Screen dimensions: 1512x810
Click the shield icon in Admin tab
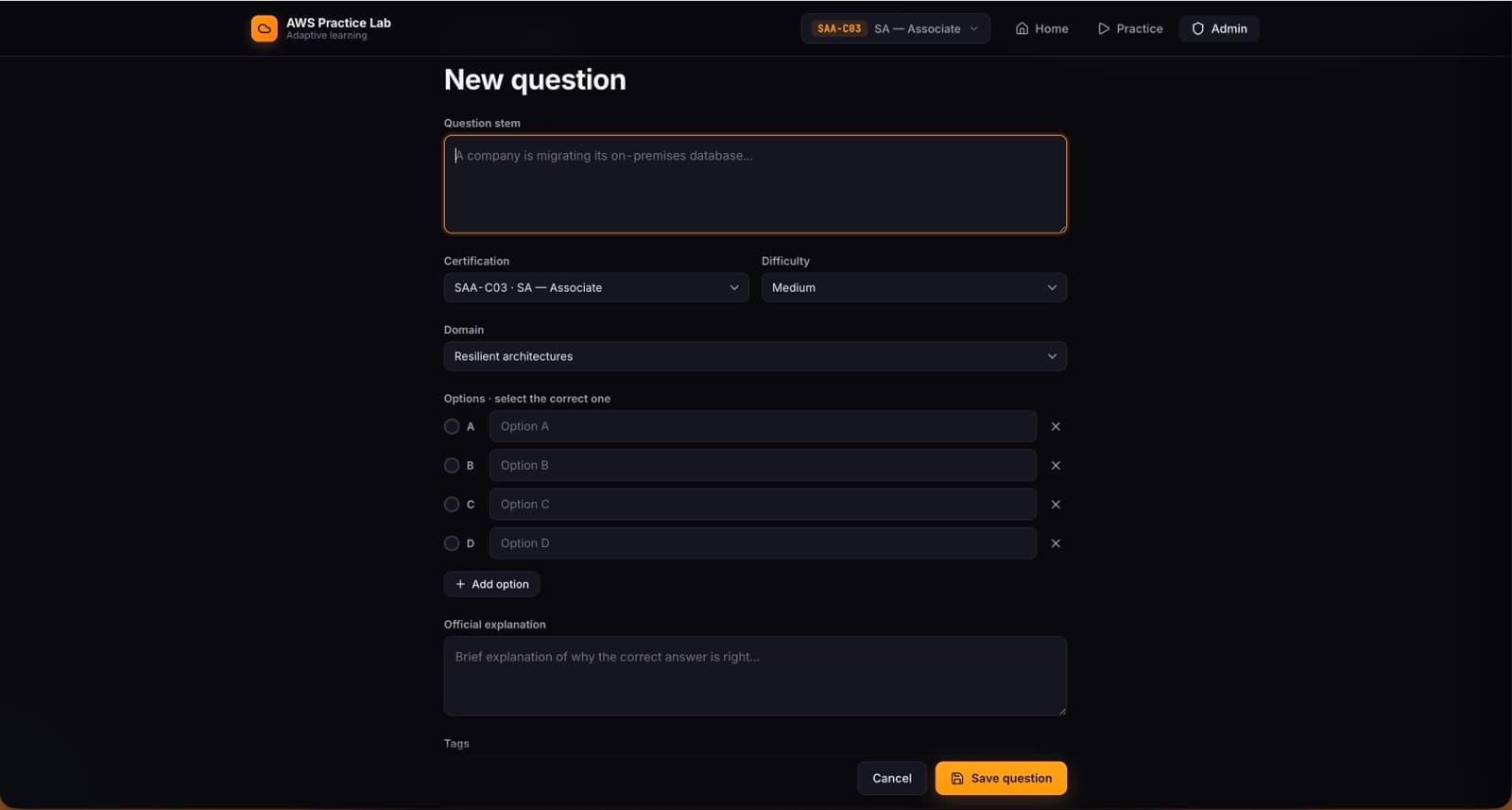click(x=1197, y=28)
